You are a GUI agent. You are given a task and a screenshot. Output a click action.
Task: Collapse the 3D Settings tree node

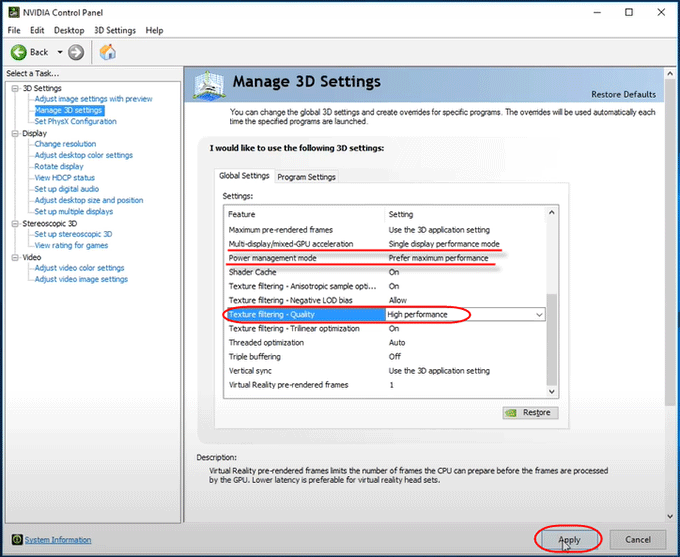tap(16, 88)
